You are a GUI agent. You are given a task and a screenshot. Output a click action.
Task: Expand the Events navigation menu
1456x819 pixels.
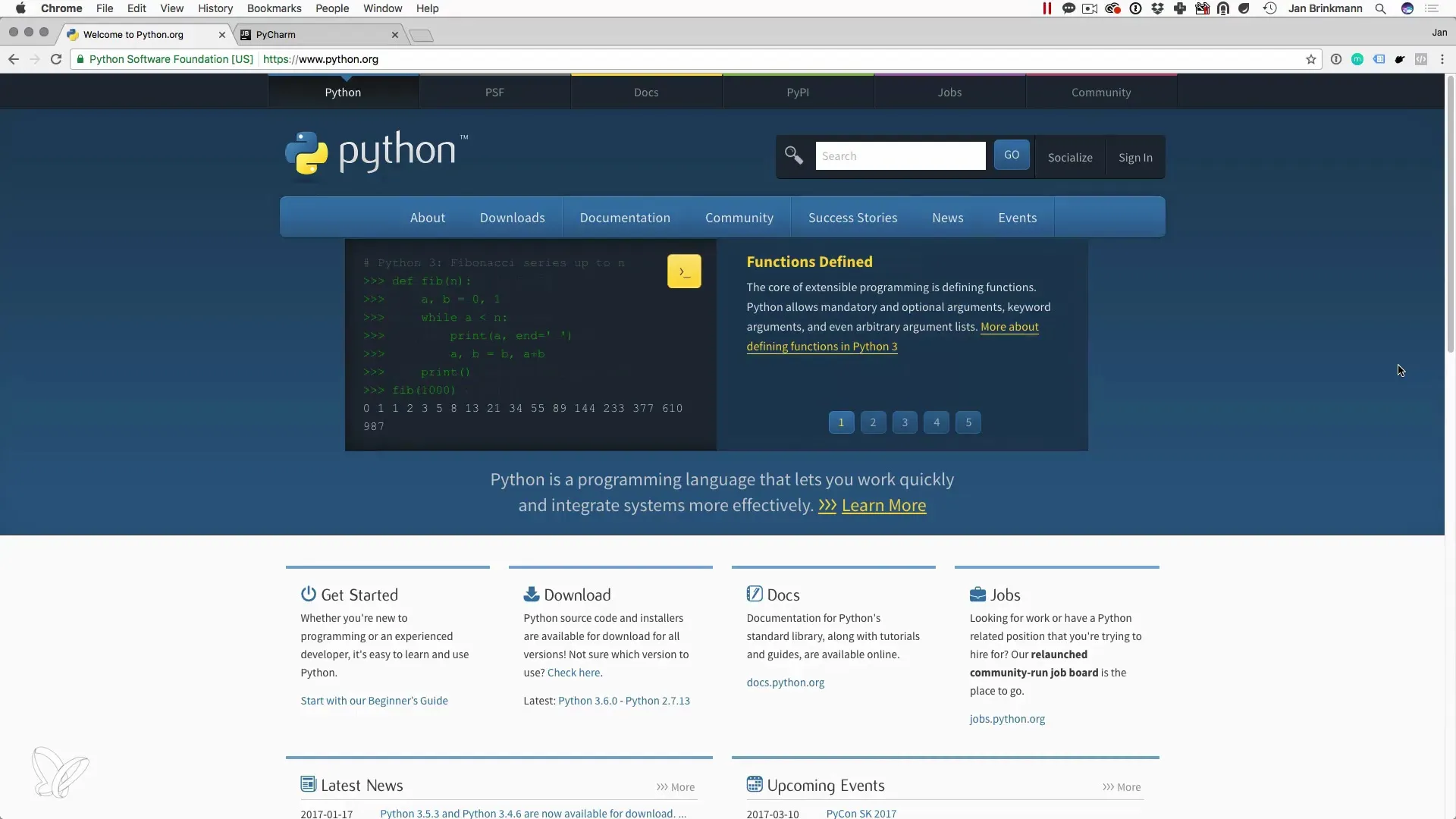tap(1018, 218)
